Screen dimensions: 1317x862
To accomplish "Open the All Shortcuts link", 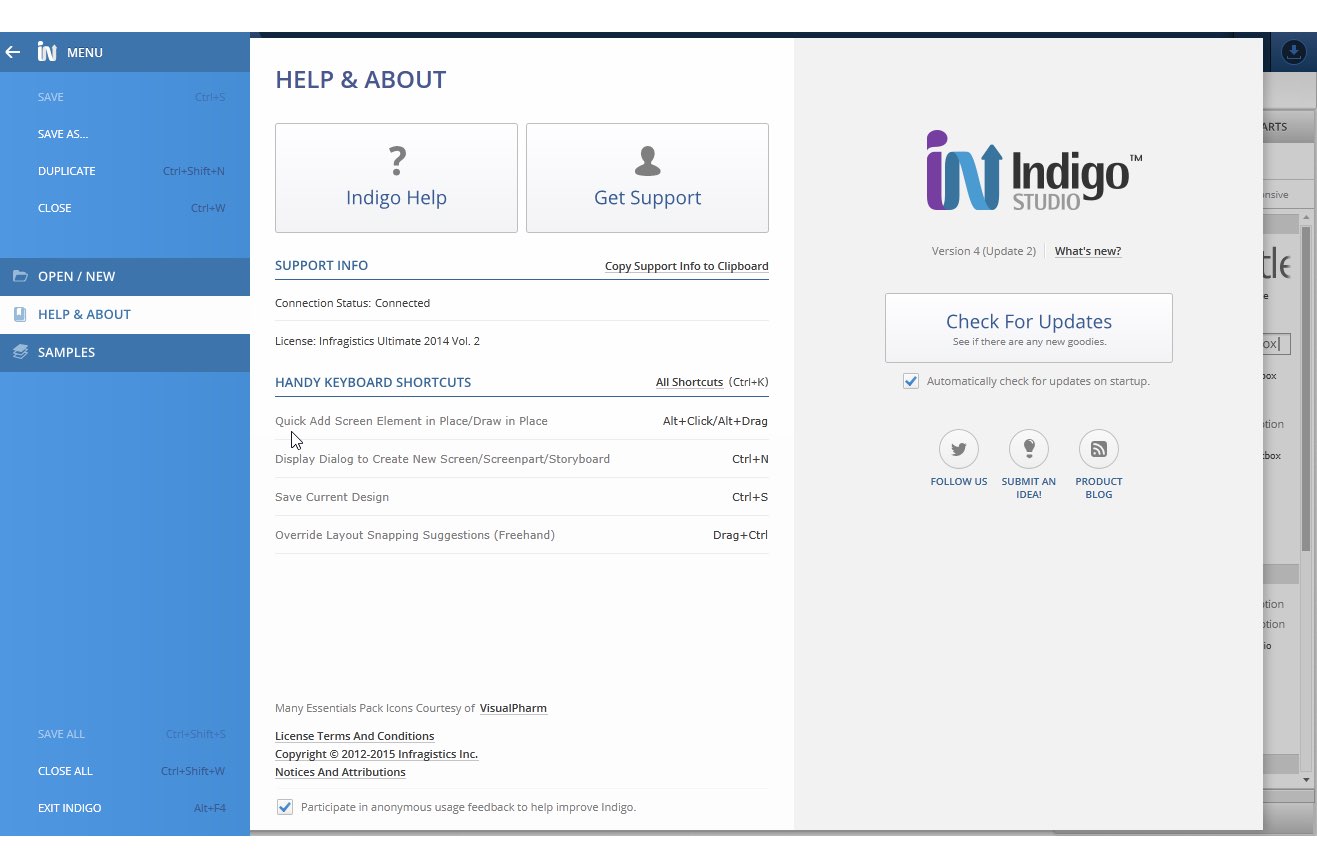I will [689, 382].
